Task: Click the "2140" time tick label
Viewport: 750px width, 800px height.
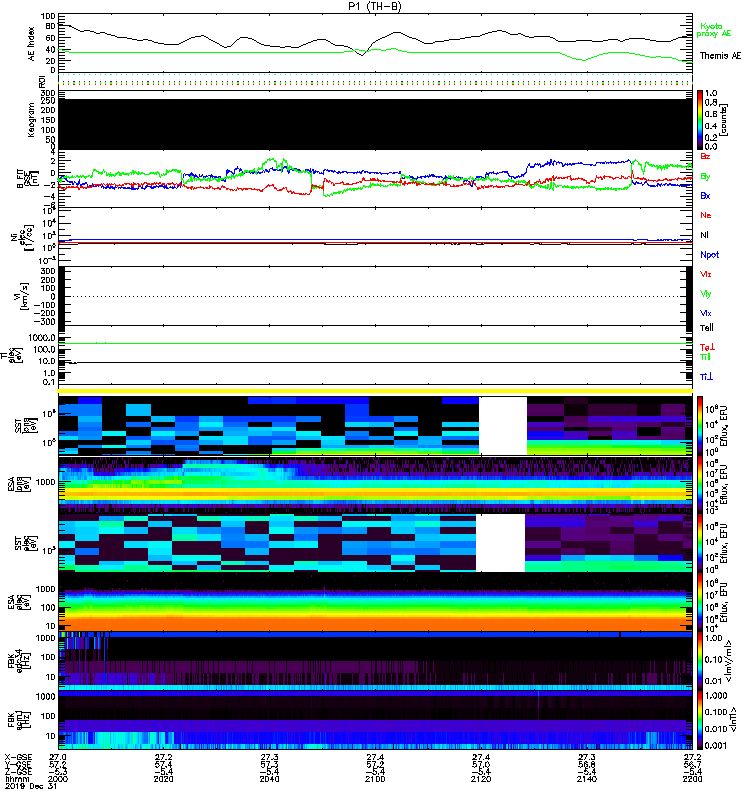Action: pyautogui.click(x=587, y=779)
